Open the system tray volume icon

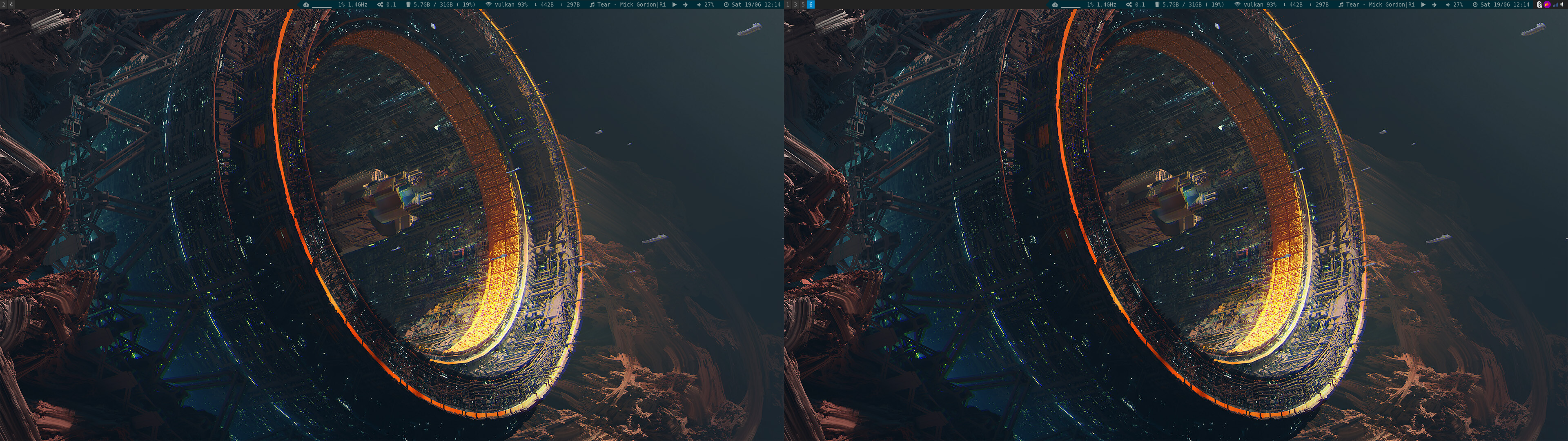pos(1563,5)
